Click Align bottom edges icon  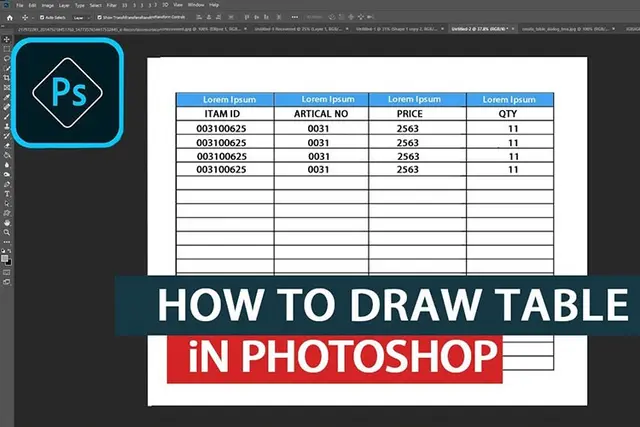267,17
